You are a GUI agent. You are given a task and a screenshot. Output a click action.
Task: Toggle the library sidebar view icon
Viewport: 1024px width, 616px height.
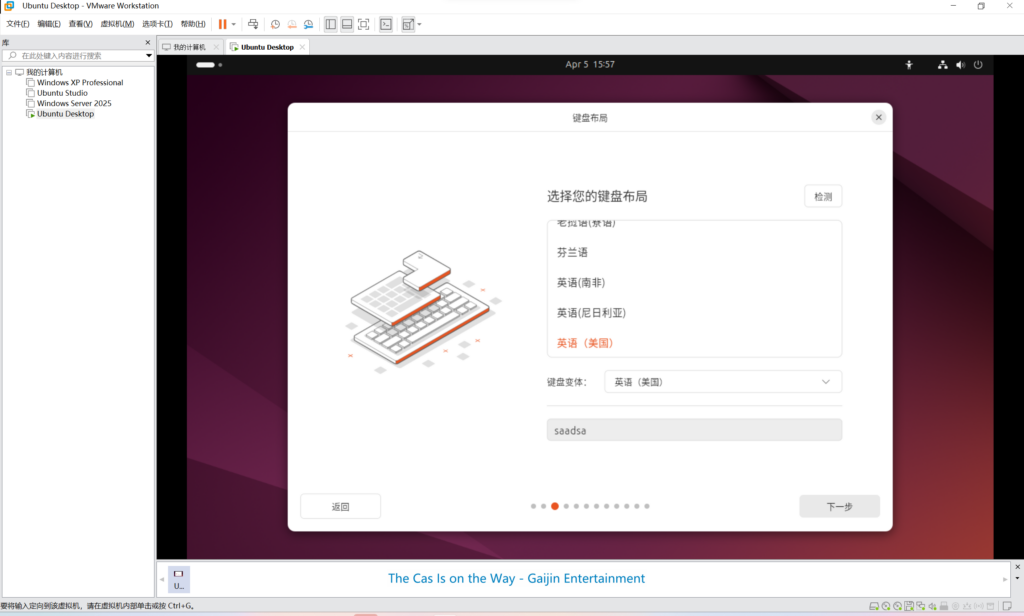coord(330,24)
